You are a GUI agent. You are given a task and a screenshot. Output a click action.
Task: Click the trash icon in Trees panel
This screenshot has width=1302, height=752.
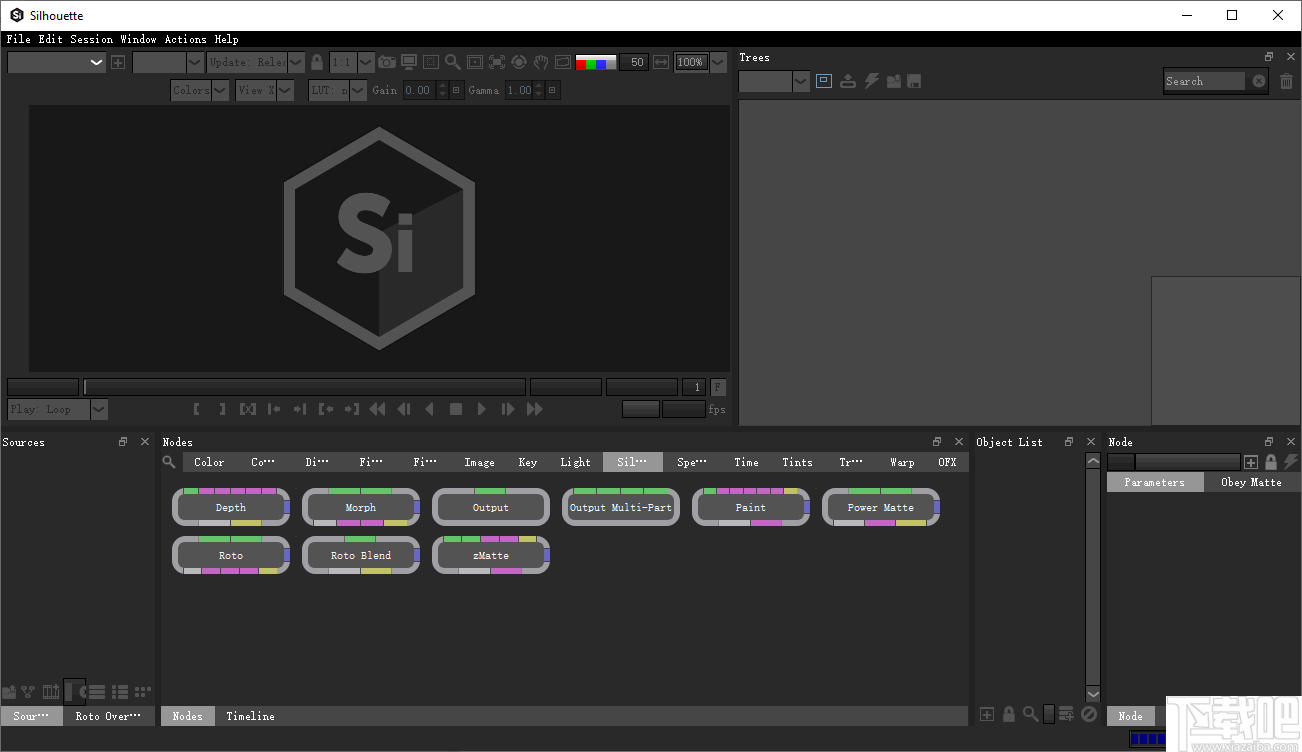click(x=1286, y=81)
